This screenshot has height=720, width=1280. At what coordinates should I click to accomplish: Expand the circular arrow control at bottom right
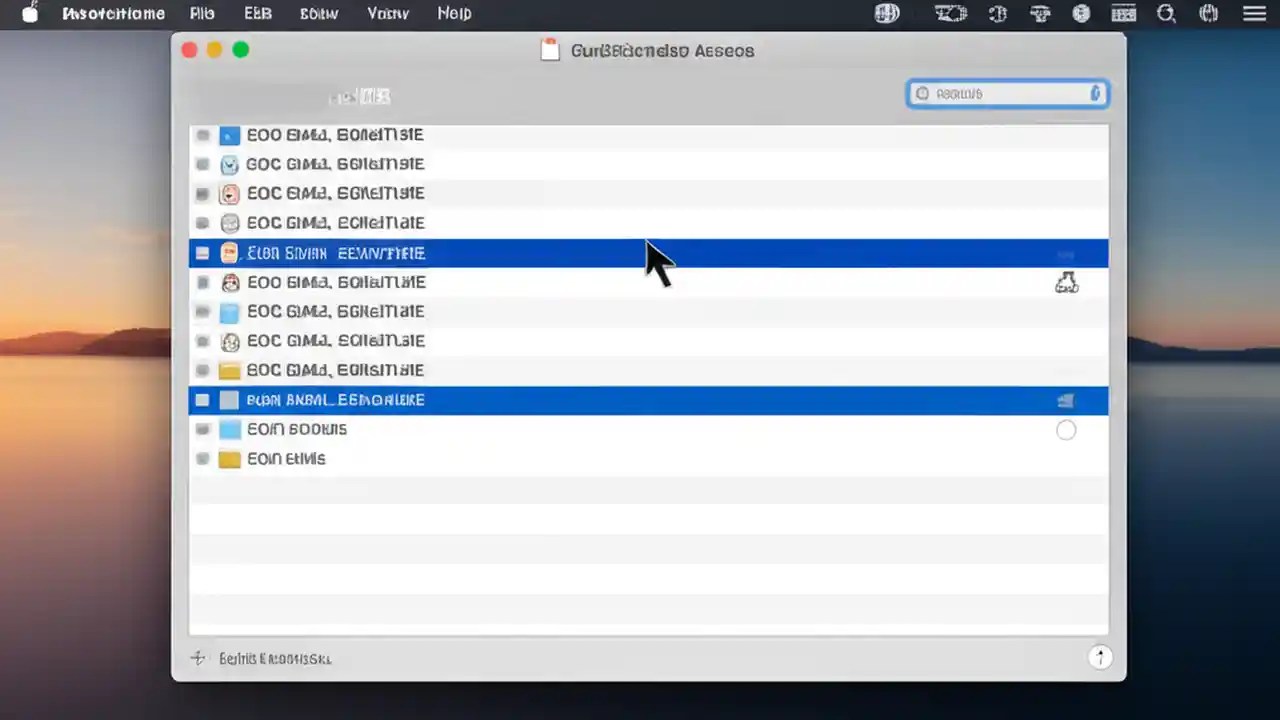(1100, 657)
